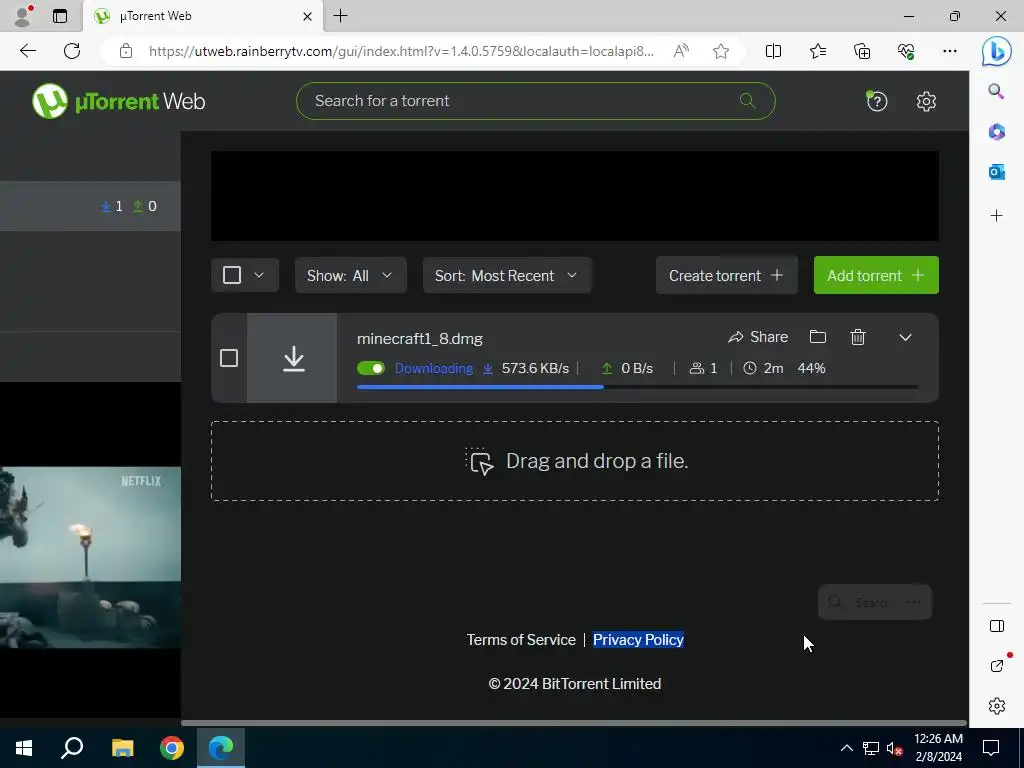The height and width of the screenshot is (768, 1024).
Task: Select the µTorrent Web browser tab
Action: 202,16
